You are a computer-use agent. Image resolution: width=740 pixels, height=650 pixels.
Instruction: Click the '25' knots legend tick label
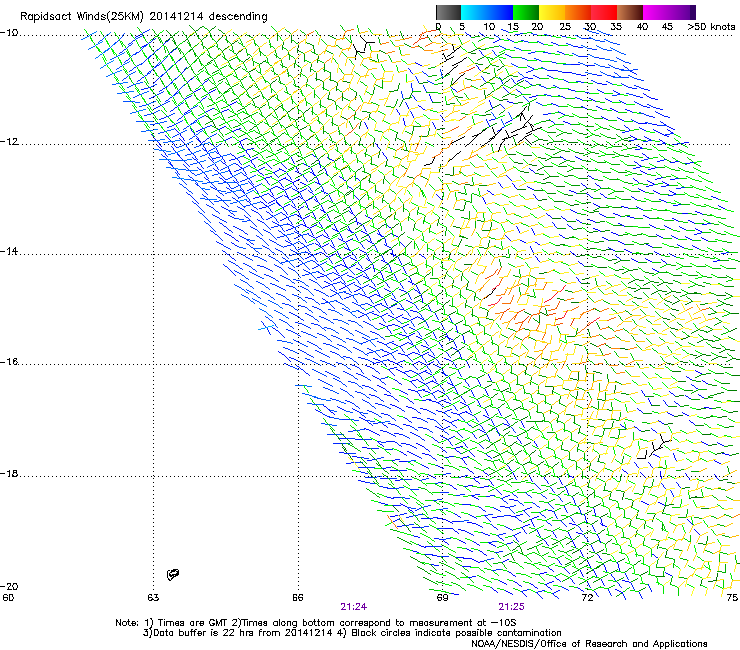click(x=565, y=27)
